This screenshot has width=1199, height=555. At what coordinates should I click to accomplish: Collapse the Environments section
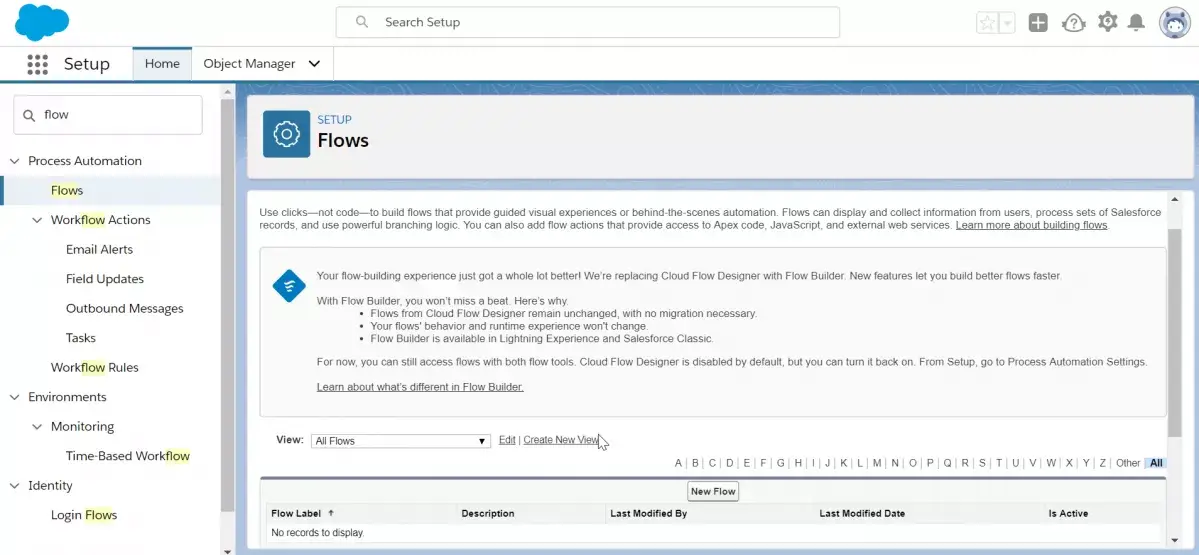point(15,398)
